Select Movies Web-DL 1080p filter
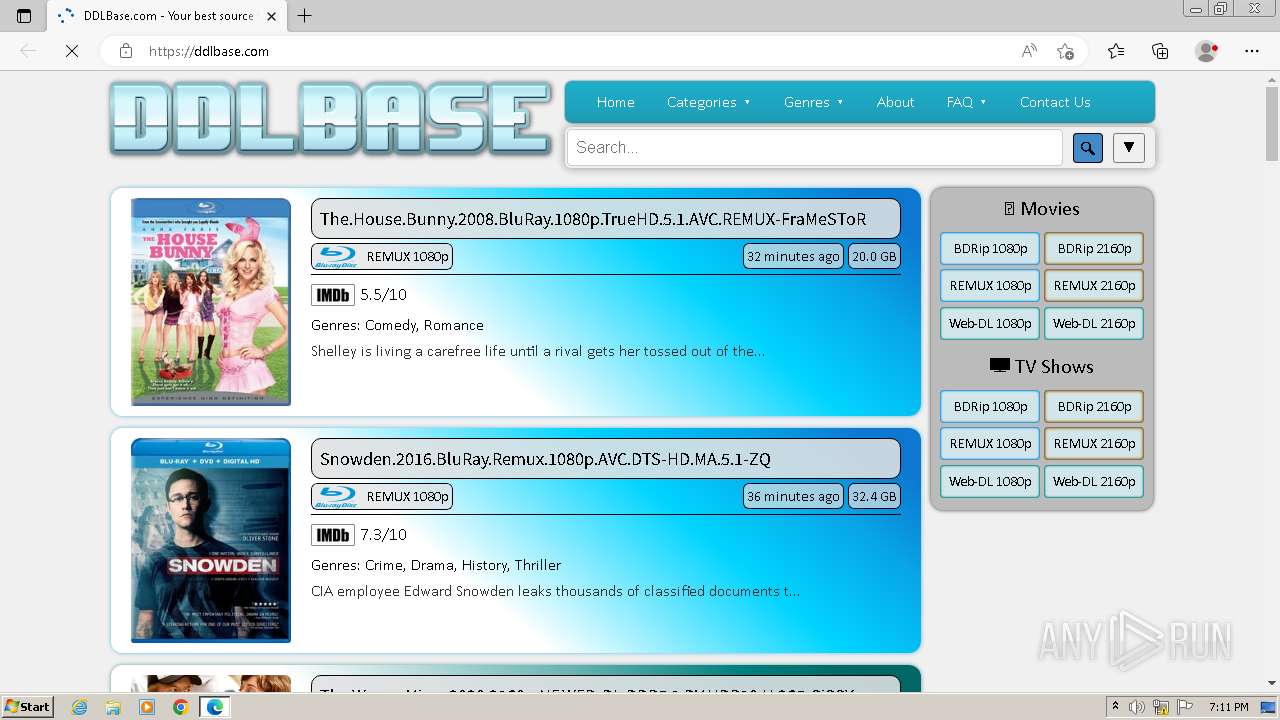The width and height of the screenshot is (1280, 720). (990, 323)
